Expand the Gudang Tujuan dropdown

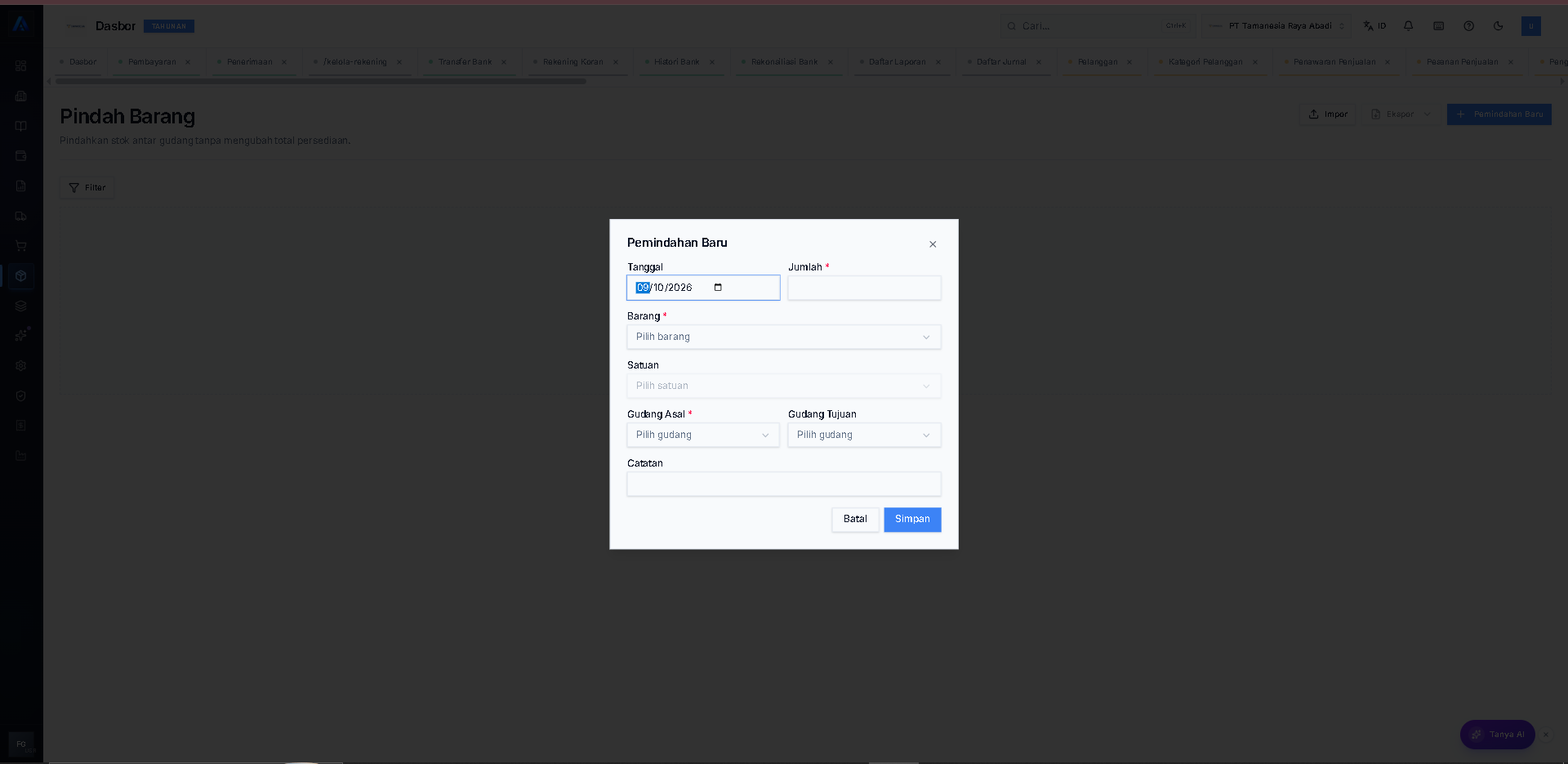864,435
